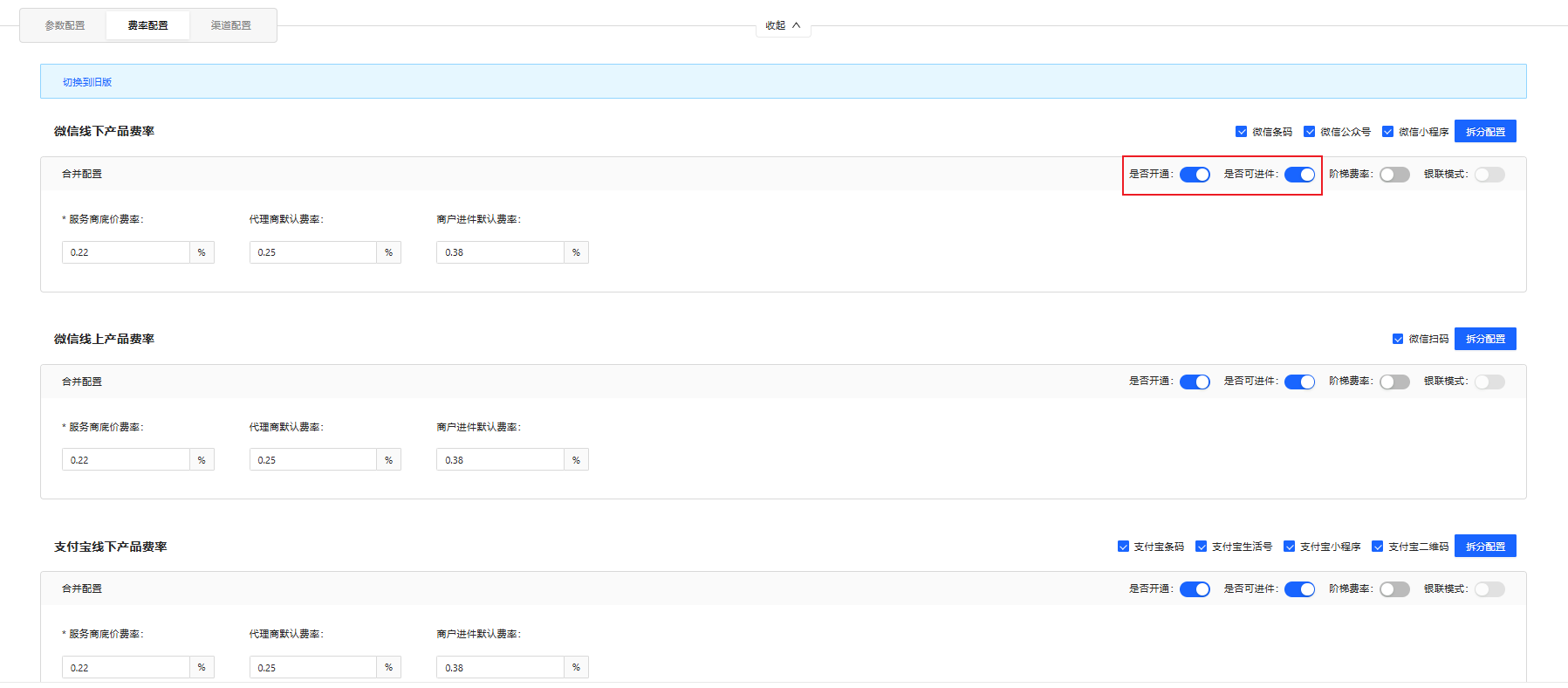Uncheck the 微信公众号 checkbox

point(1309,132)
